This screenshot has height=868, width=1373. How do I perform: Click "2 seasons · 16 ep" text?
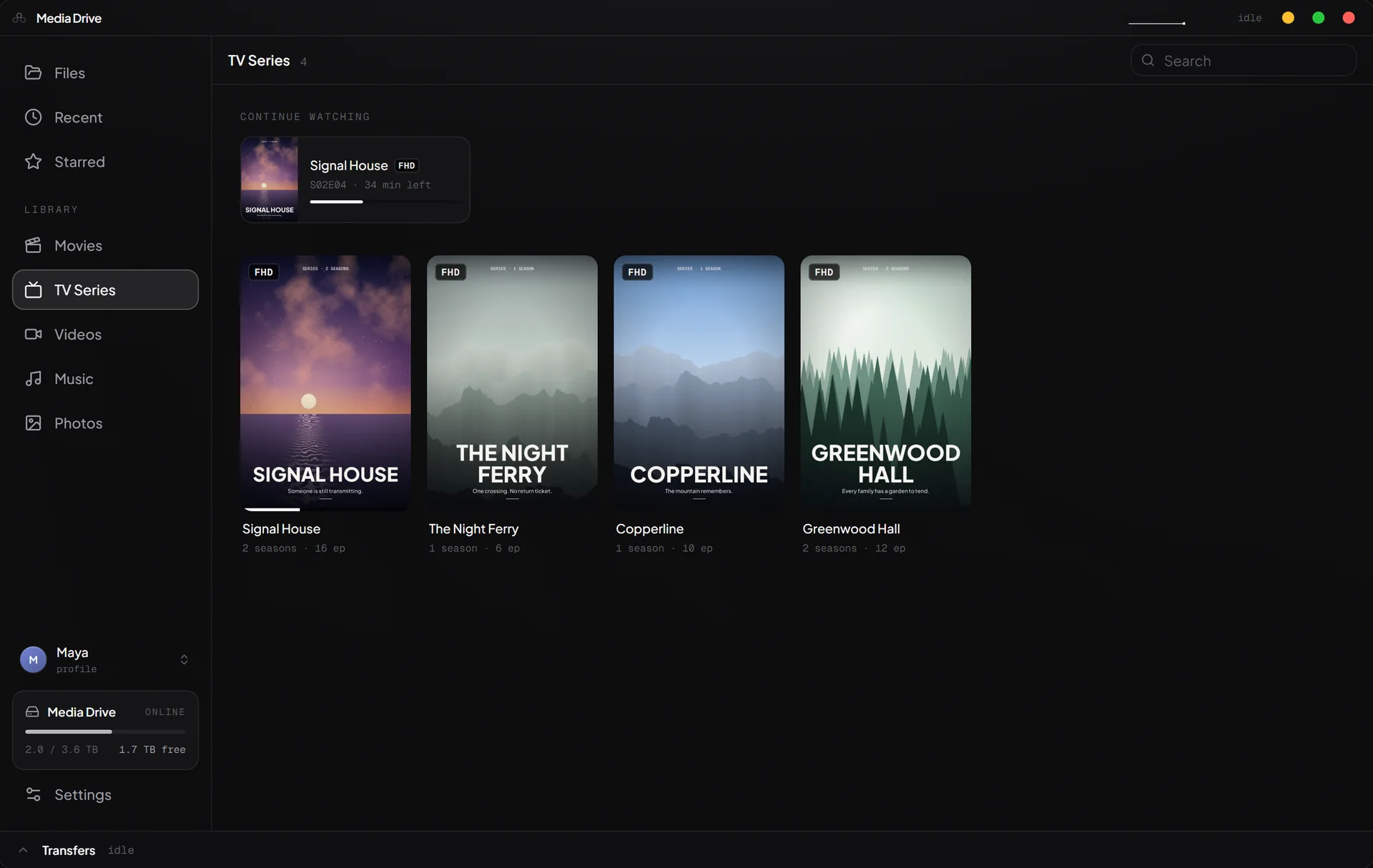pyautogui.click(x=293, y=548)
